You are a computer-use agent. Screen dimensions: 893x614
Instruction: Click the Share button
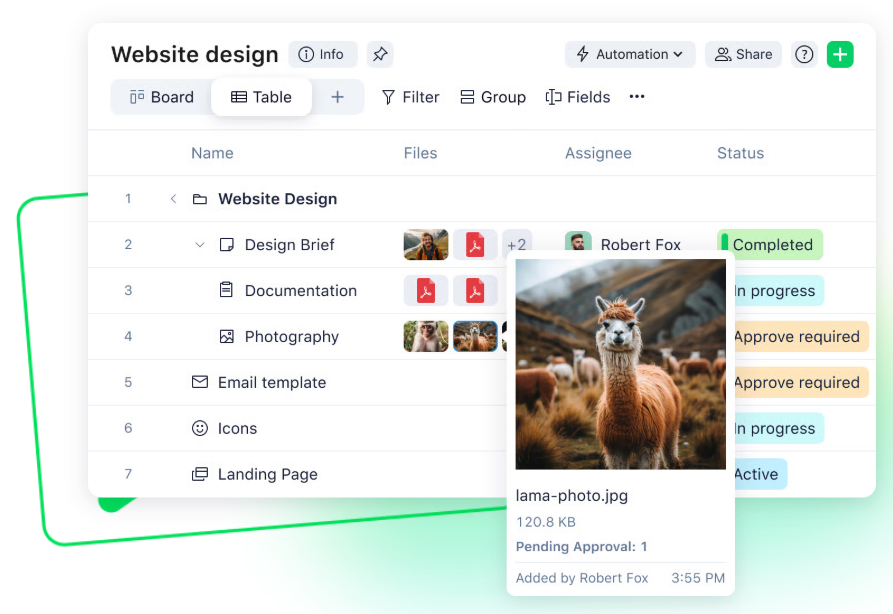pyautogui.click(x=743, y=55)
